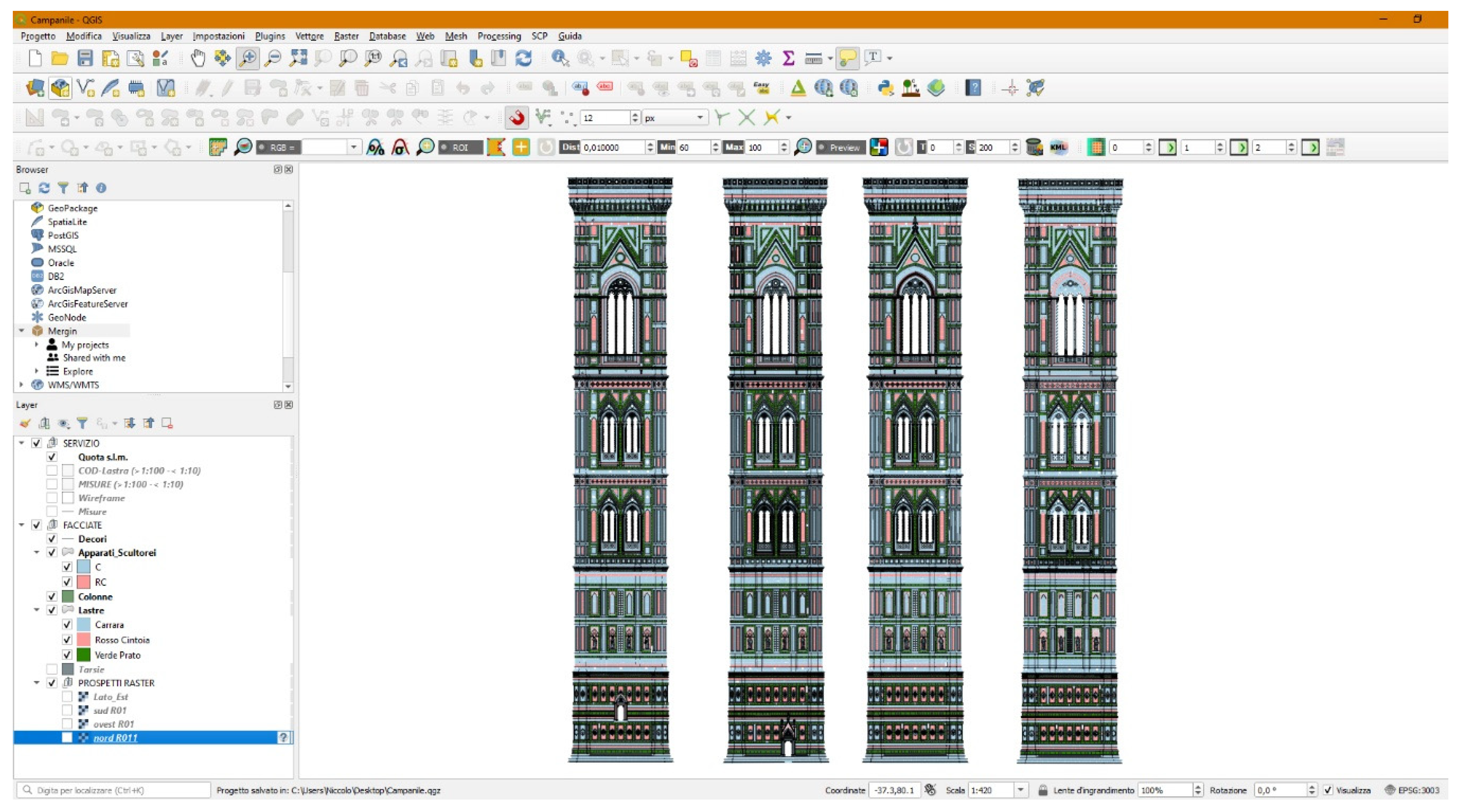1460x812 pixels.
Task: Expand the WMS/WMTS browser entry
Action: click(21, 385)
